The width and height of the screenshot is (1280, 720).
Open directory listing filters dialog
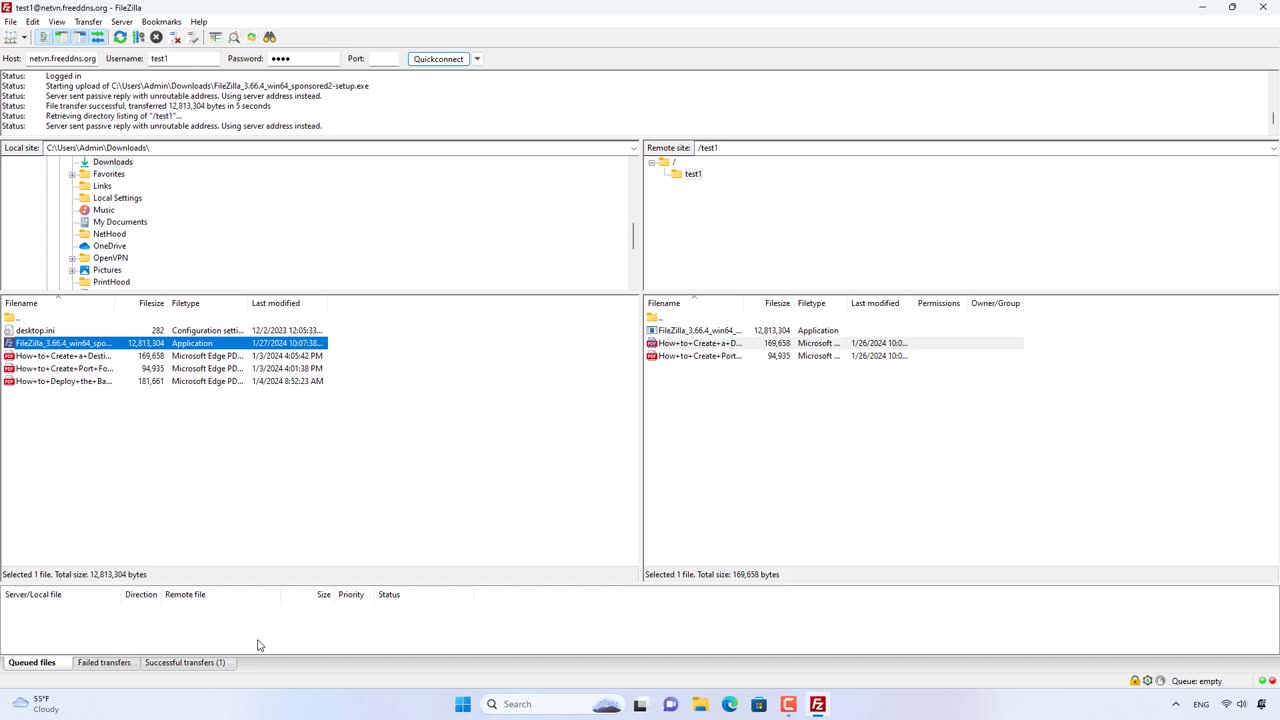pyautogui.click(x=215, y=37)
